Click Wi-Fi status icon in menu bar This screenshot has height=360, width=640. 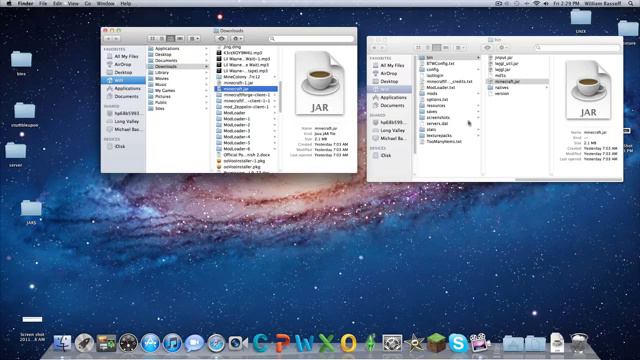point(536,3)
